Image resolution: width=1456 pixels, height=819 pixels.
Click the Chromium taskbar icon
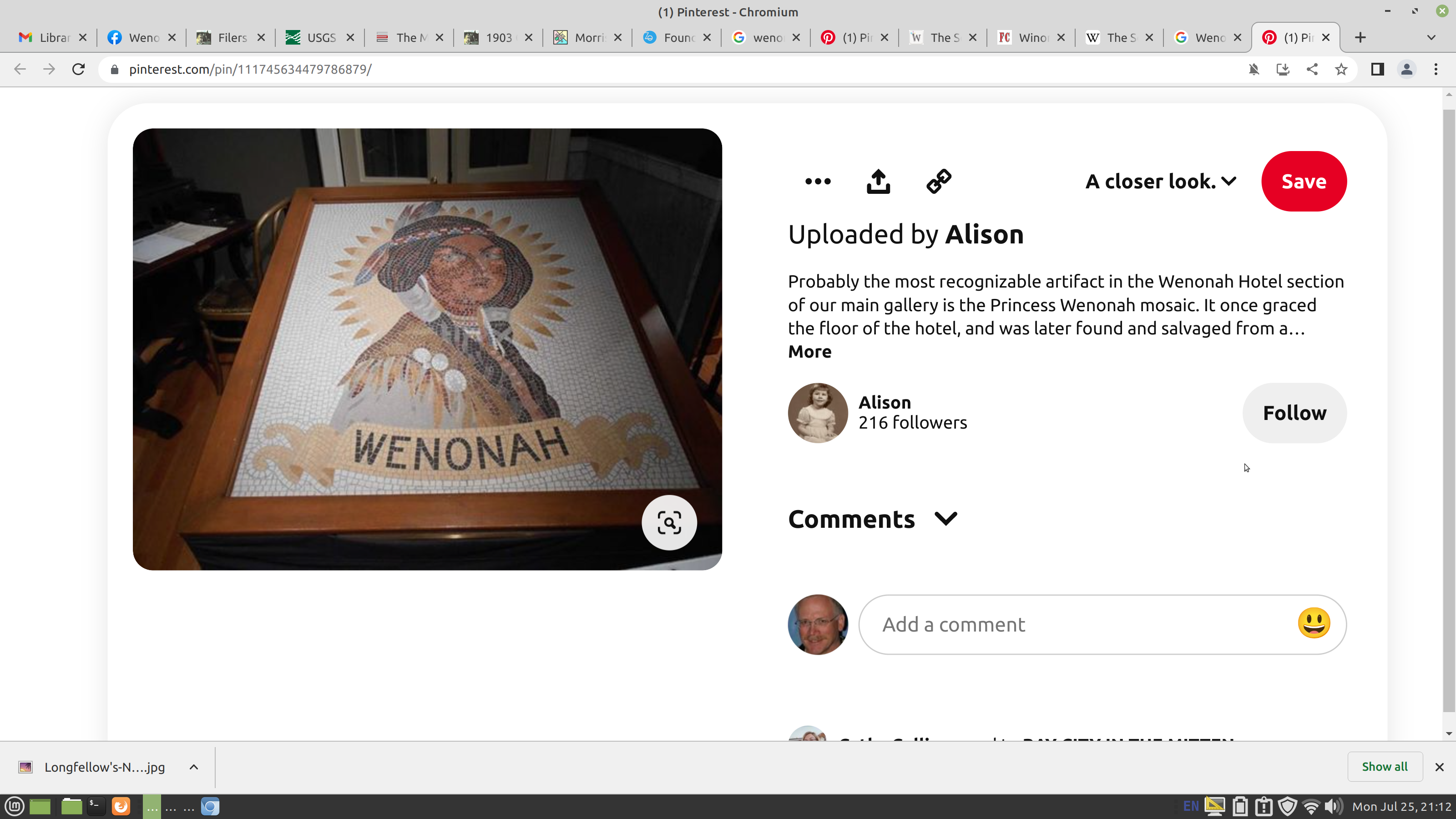(x=210, y=806)
